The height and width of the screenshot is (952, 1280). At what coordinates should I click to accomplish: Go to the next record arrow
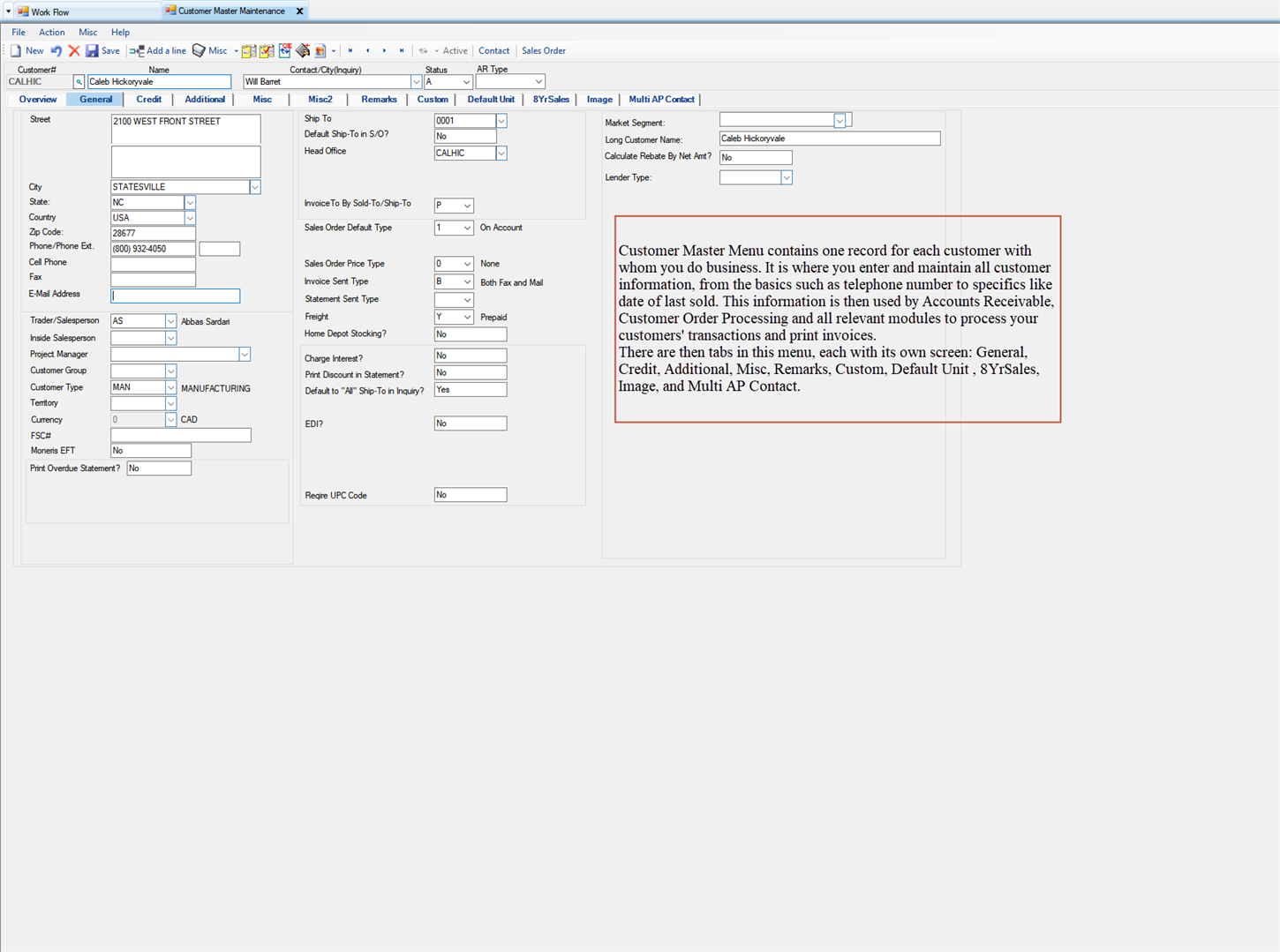click(384, 51)
